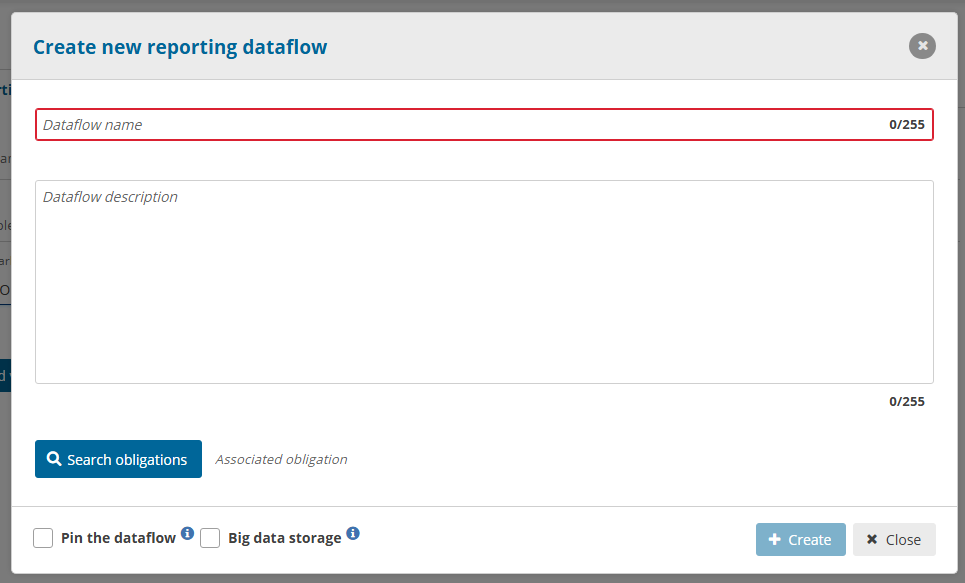The image size is (965, 583).
Task: Show info for Pin the dataflow
Action: pyautogui.click(x=187, y=533)
